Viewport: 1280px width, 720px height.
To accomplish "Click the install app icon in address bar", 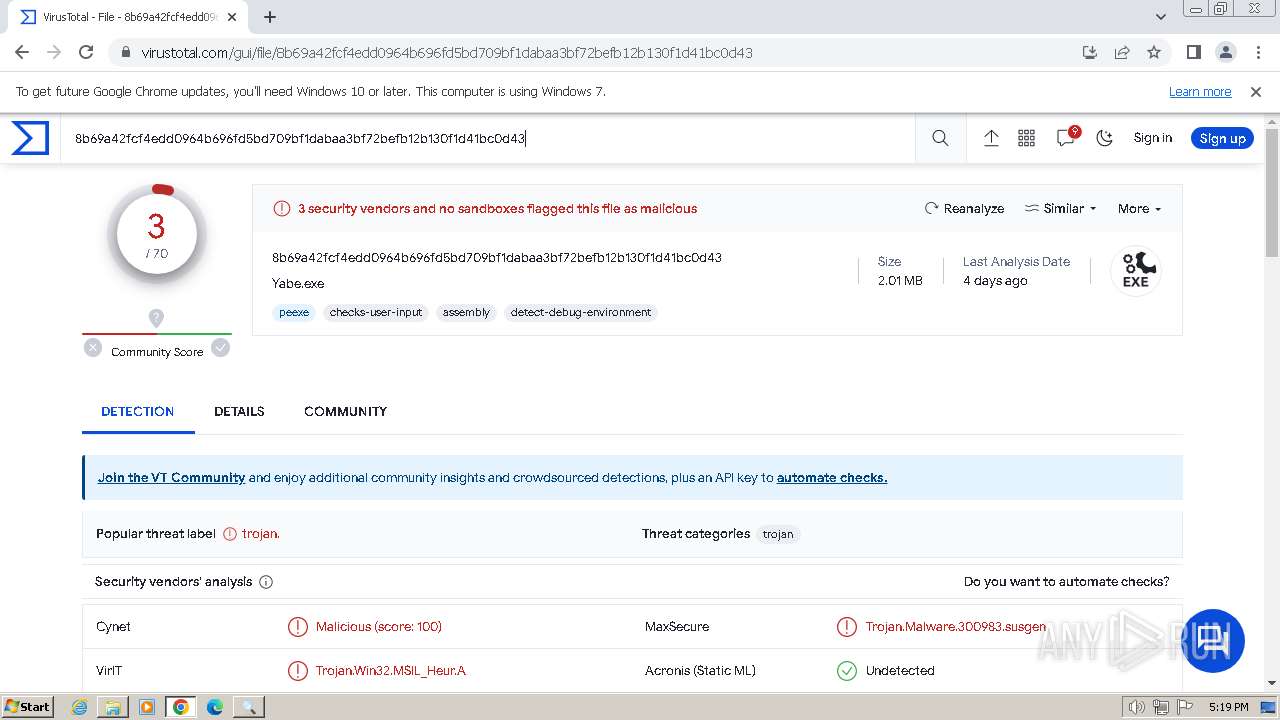I will pyautogui.click(x=1090, y=52).
